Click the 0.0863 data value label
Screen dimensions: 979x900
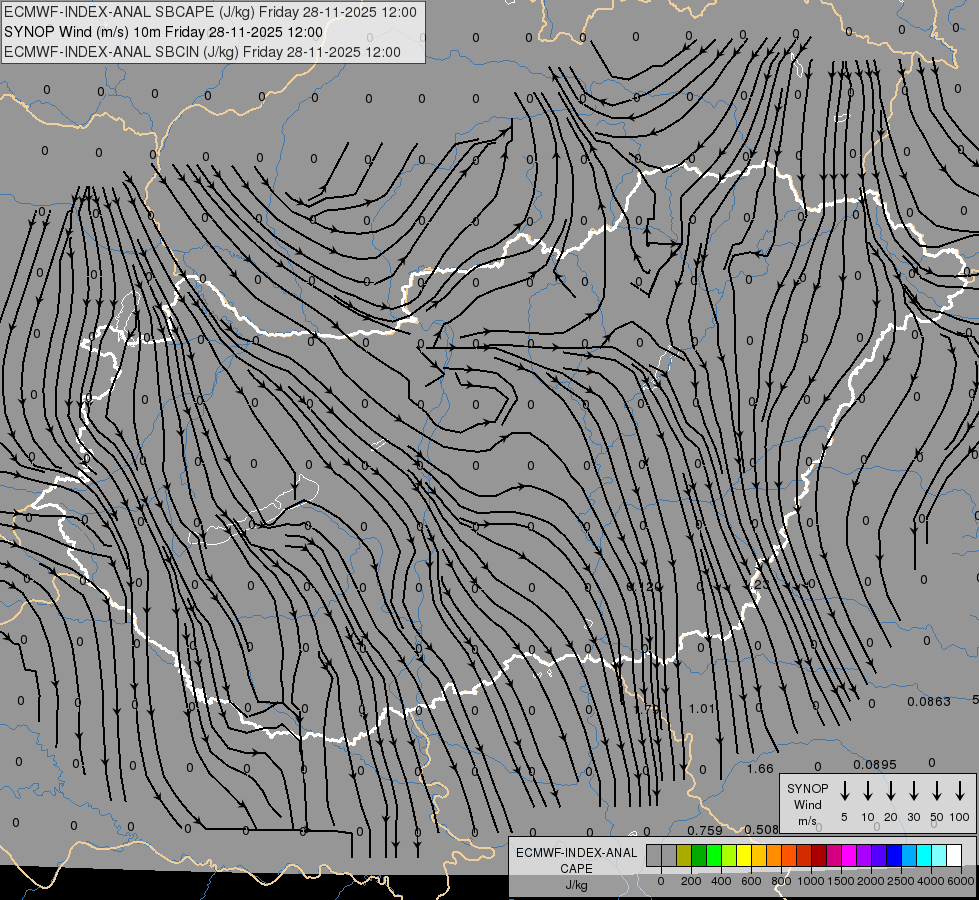coord(929,702)
